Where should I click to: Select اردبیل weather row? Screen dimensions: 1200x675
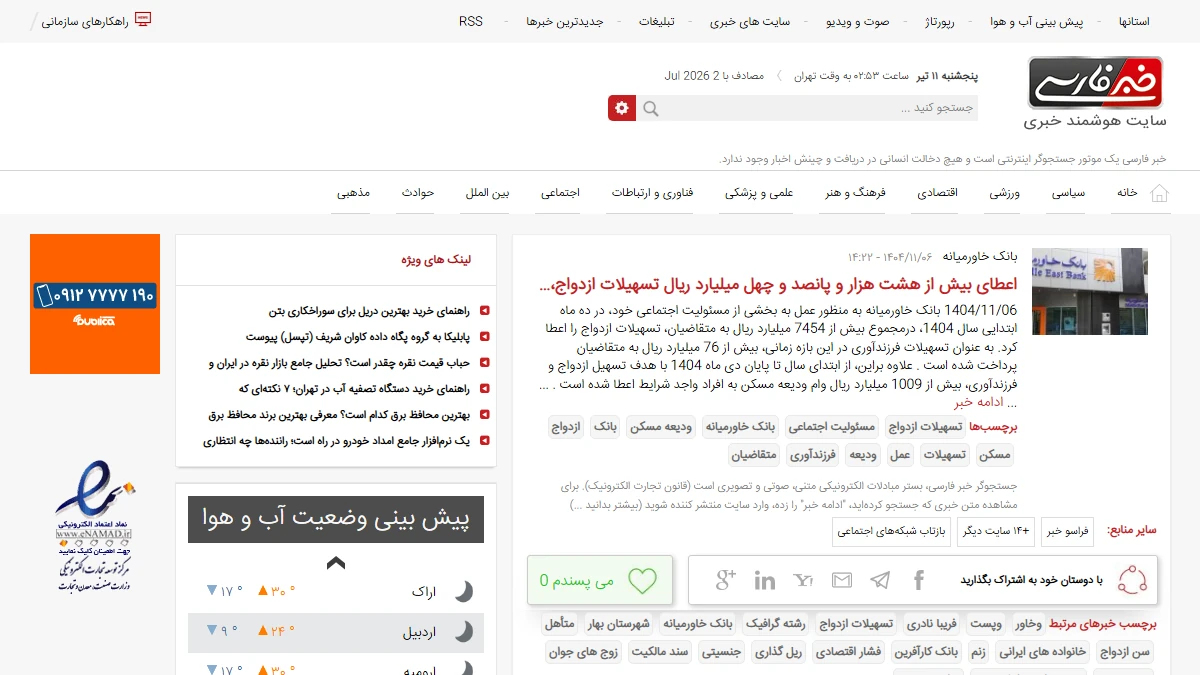(x=336, y=632)
